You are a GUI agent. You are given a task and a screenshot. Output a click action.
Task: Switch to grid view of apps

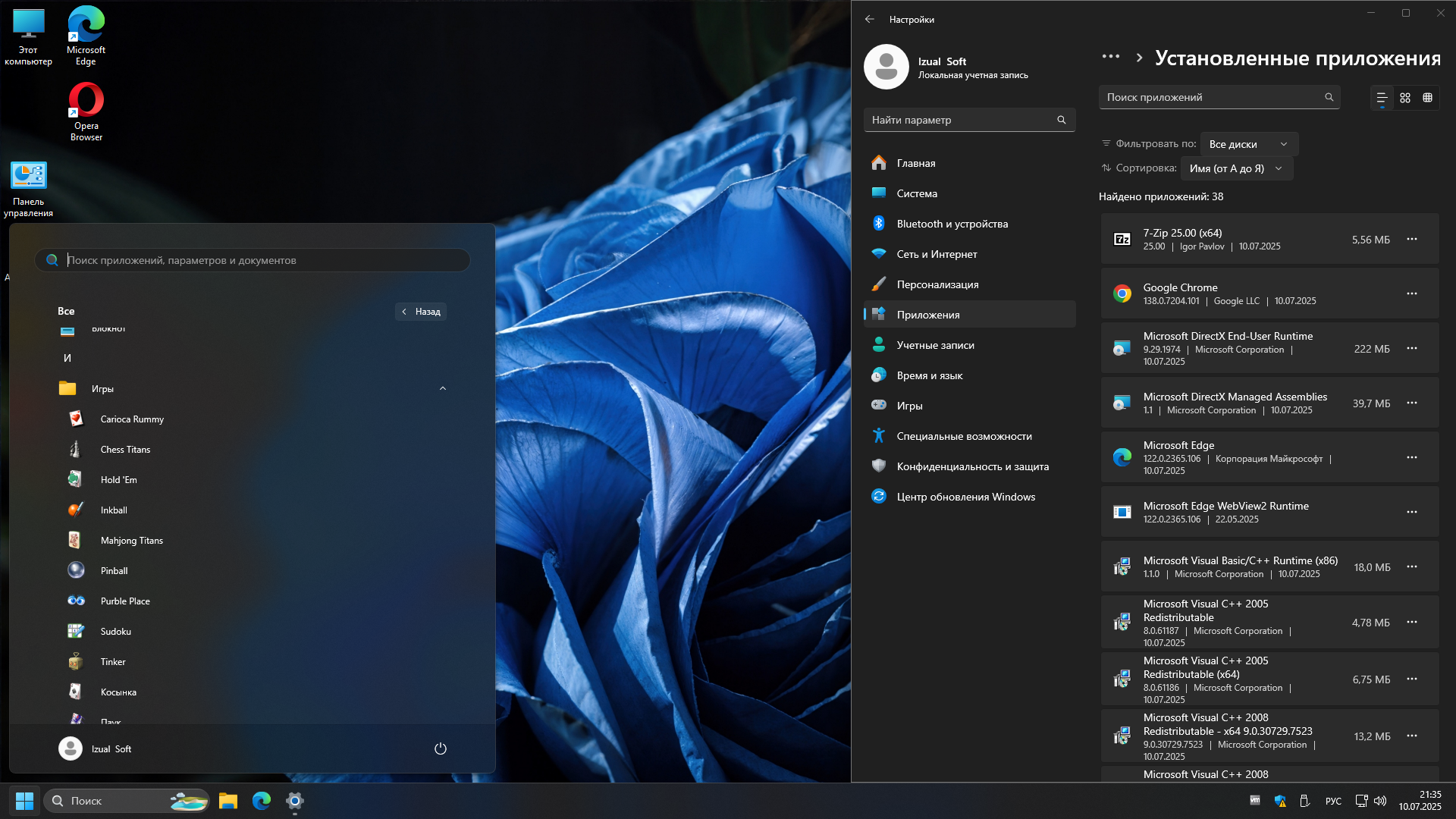coord(1405,98)
